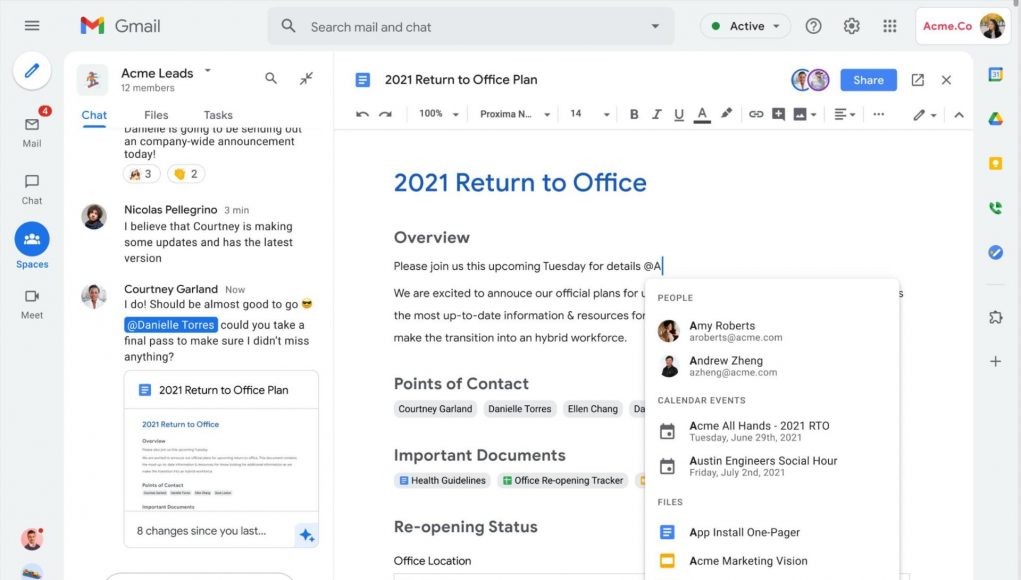Screen dimensions: 1021x580
Task: Open the text color picker
Action: pos(702,114)
